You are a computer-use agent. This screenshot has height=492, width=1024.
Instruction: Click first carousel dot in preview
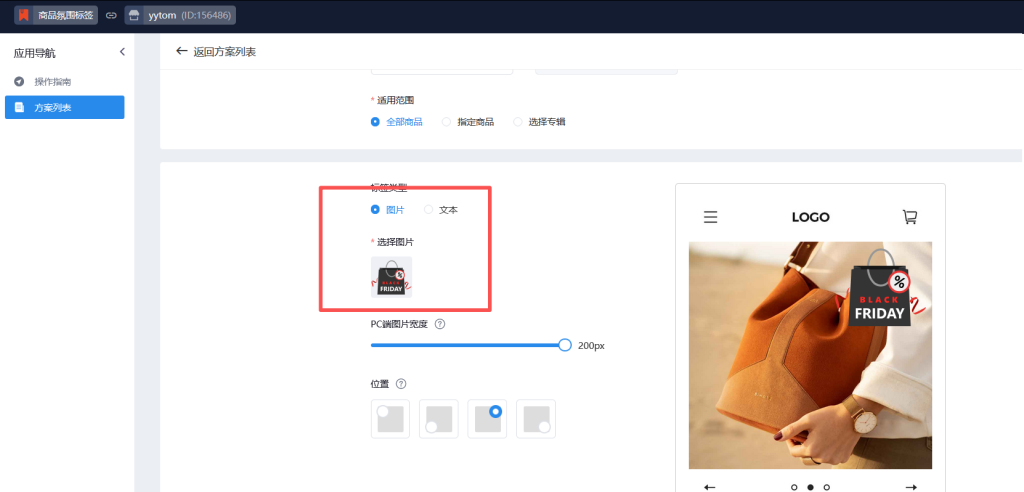[794, 487]
